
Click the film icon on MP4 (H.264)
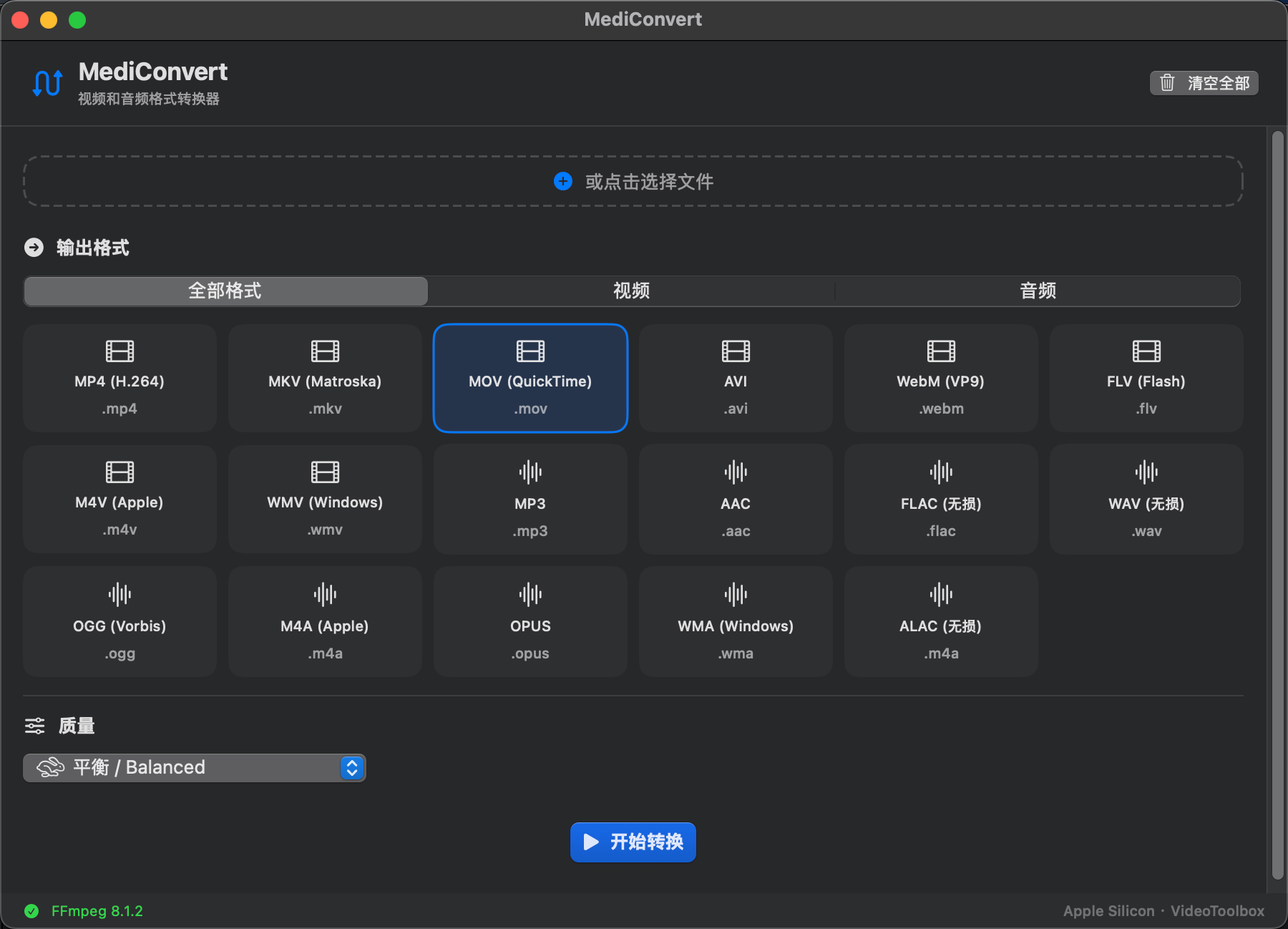tap(119, 351)
